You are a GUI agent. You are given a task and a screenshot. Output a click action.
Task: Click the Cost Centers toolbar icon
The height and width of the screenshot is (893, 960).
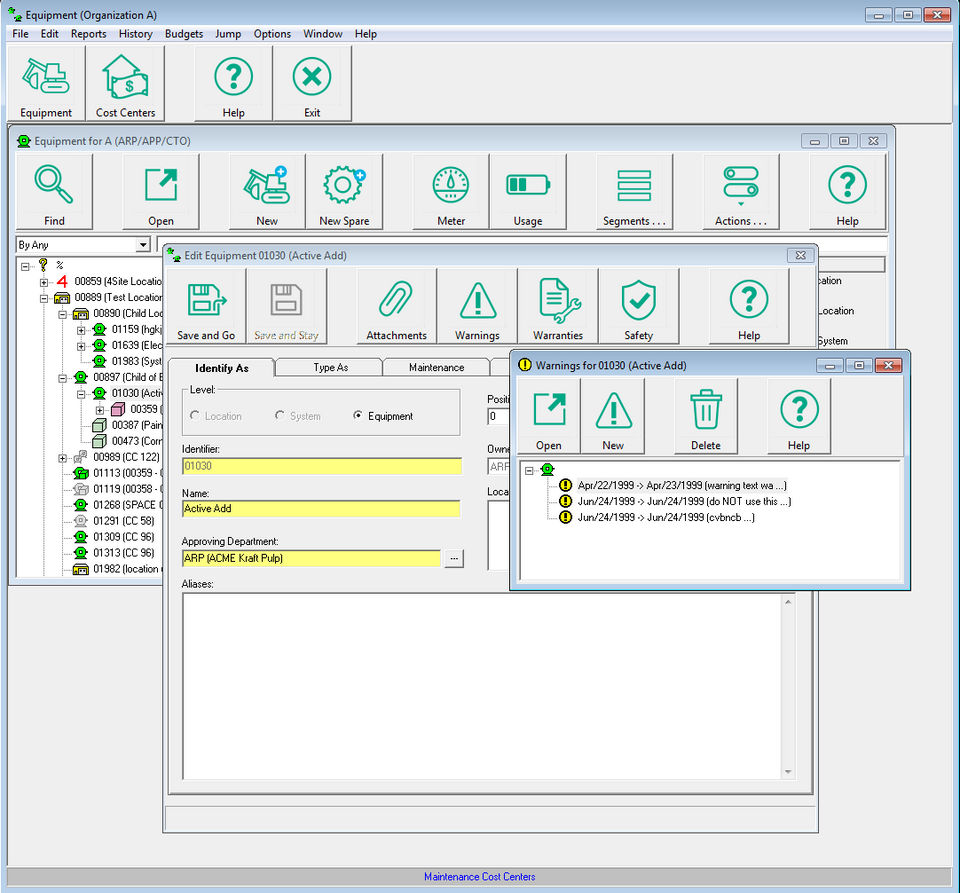126,84
